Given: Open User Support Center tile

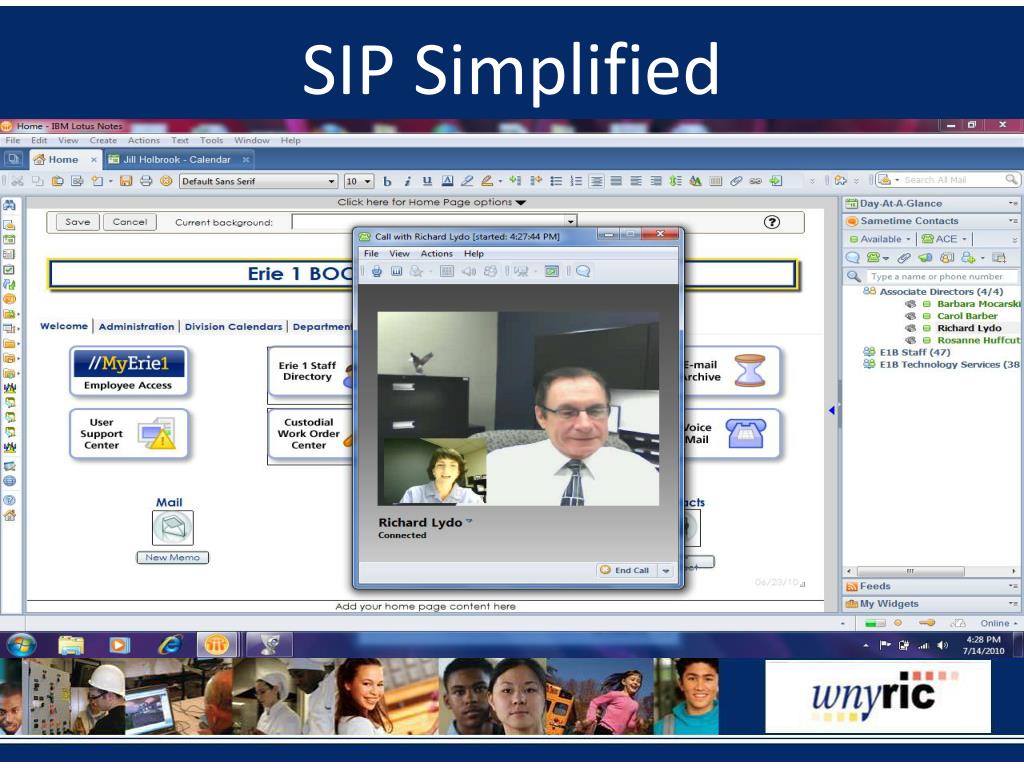Looking at the screenshot, I should click(x=129, y=434).
